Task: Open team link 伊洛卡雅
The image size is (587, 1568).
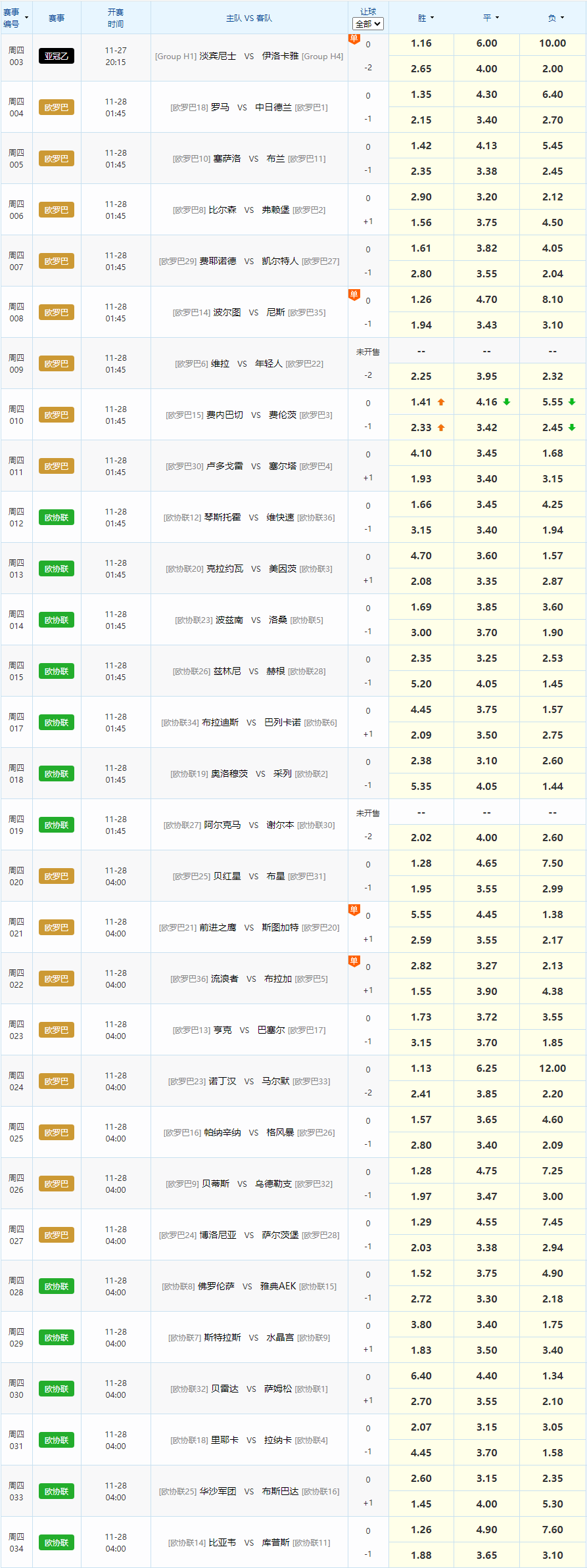Action: 281,56
